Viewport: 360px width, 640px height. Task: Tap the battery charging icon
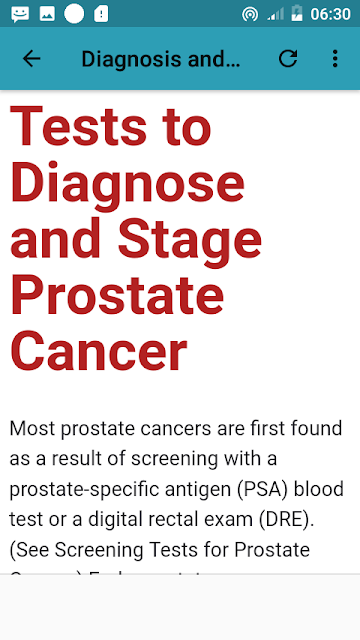point(297,14)
